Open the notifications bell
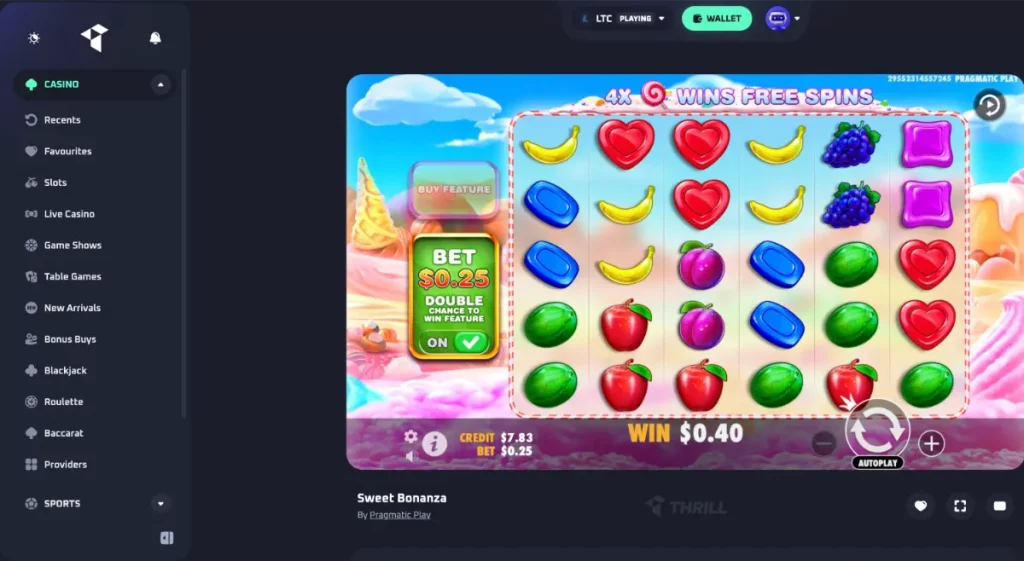 155,38
